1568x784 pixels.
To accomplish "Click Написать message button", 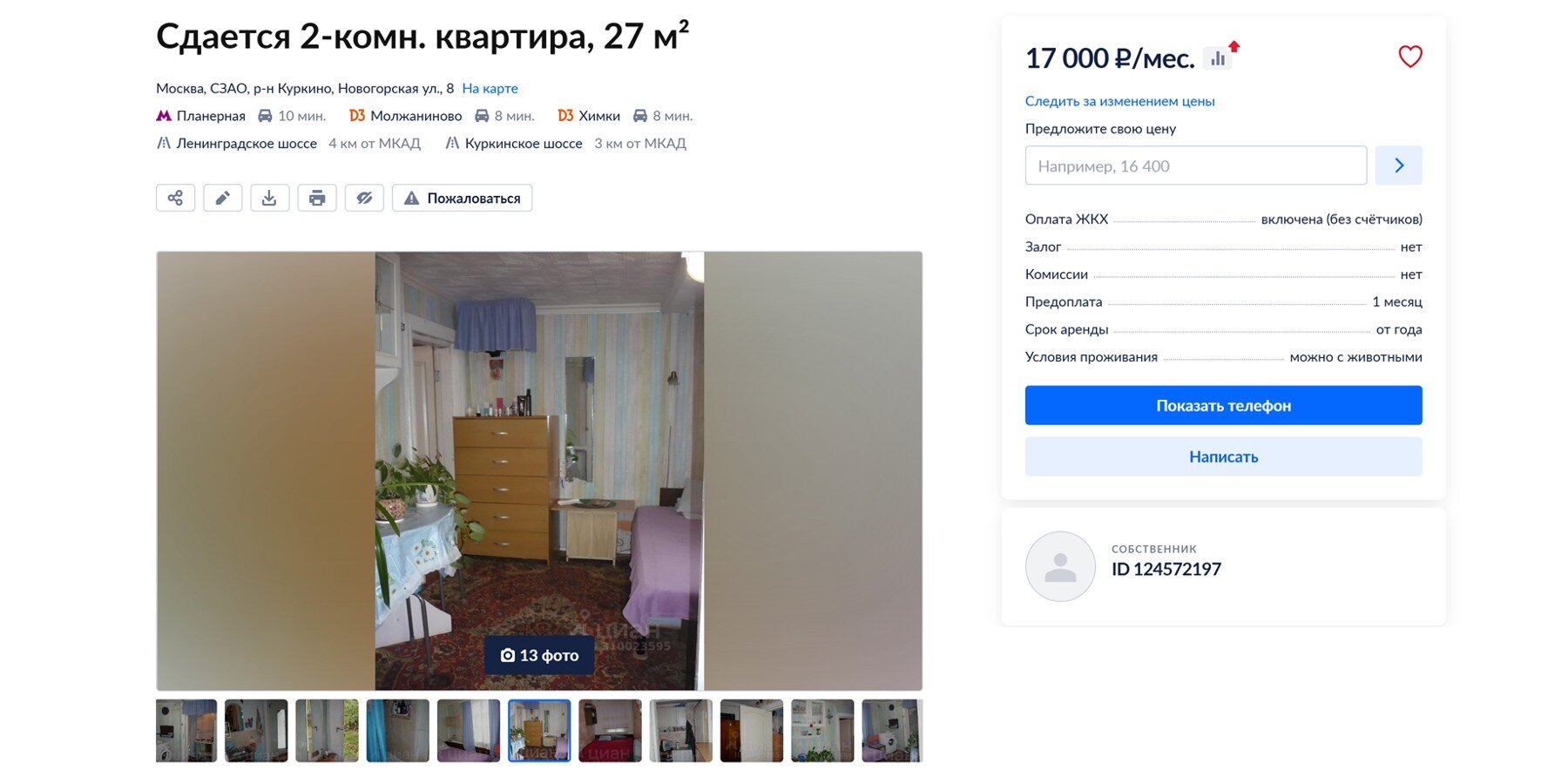I will click(1223, 456).
